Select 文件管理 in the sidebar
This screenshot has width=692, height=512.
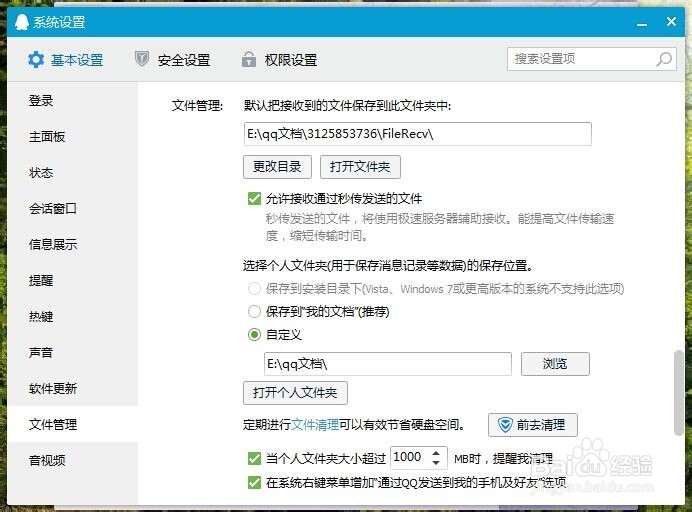(x=72, y=424)
